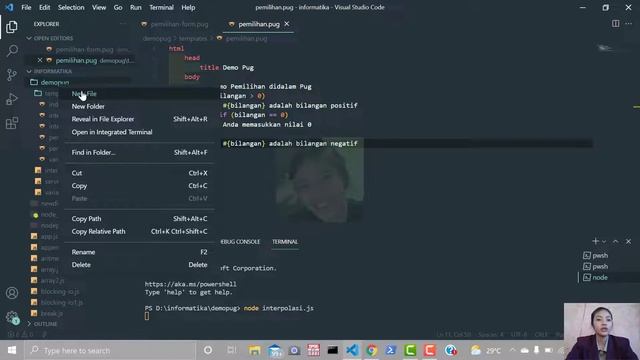Open PowerShell from the taskbar
This screenshot has width=640, height=360.
click(391, 350)
